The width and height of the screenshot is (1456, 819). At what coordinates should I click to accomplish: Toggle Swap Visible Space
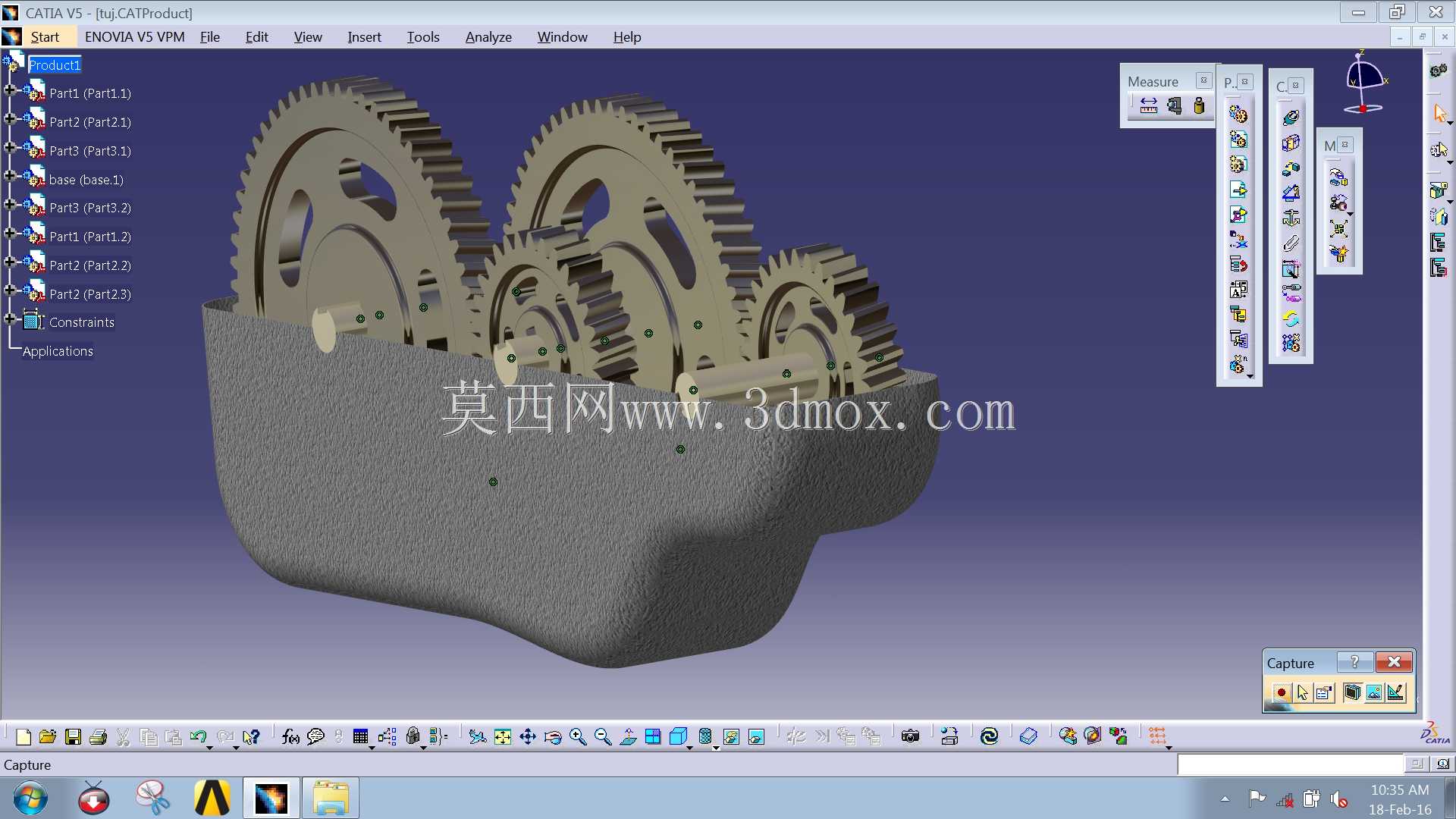click(756, 736)
